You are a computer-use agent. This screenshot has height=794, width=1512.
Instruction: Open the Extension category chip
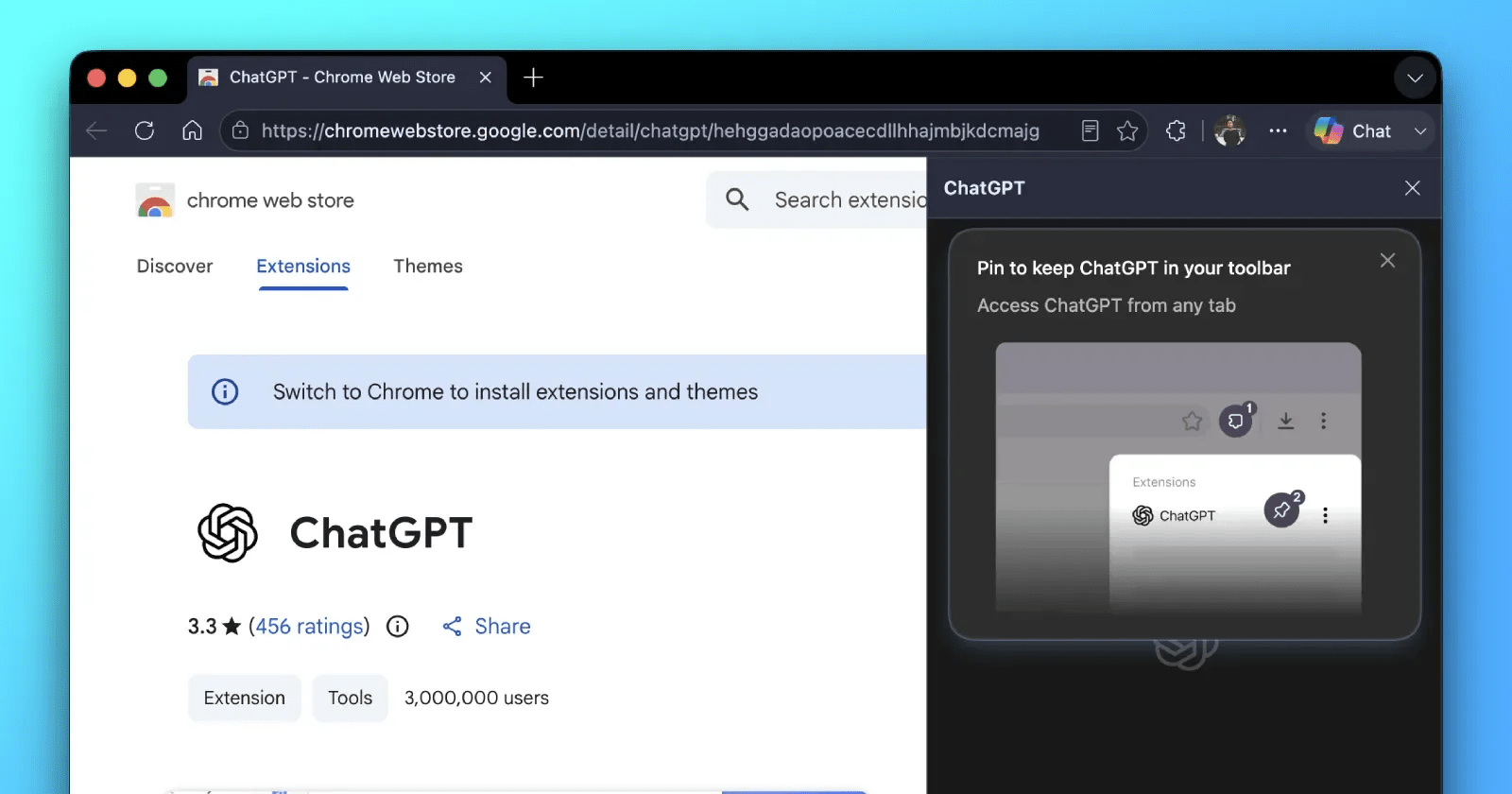(245, 699)
